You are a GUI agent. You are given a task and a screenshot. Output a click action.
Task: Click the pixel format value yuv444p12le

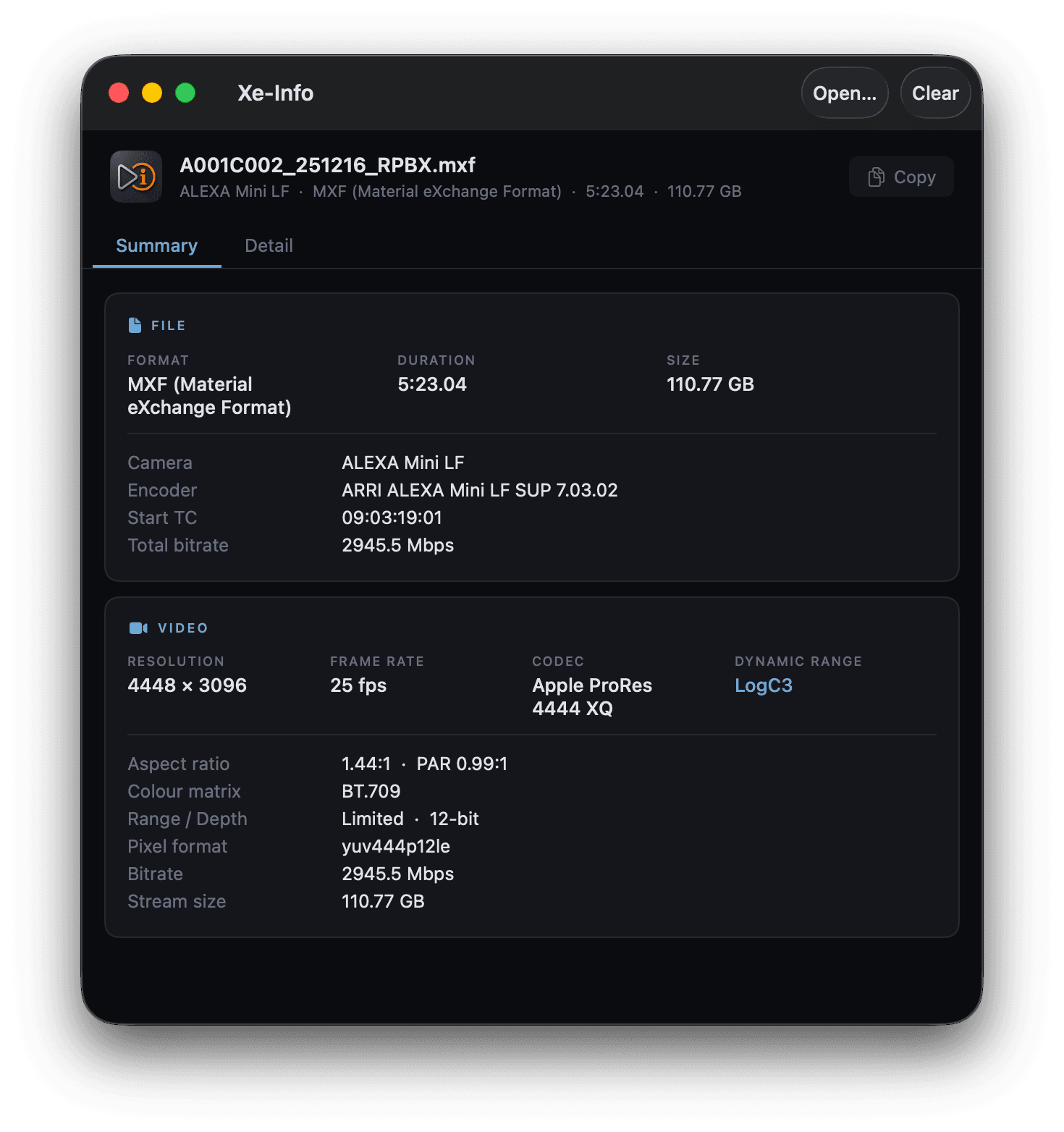tap(396, 846)
